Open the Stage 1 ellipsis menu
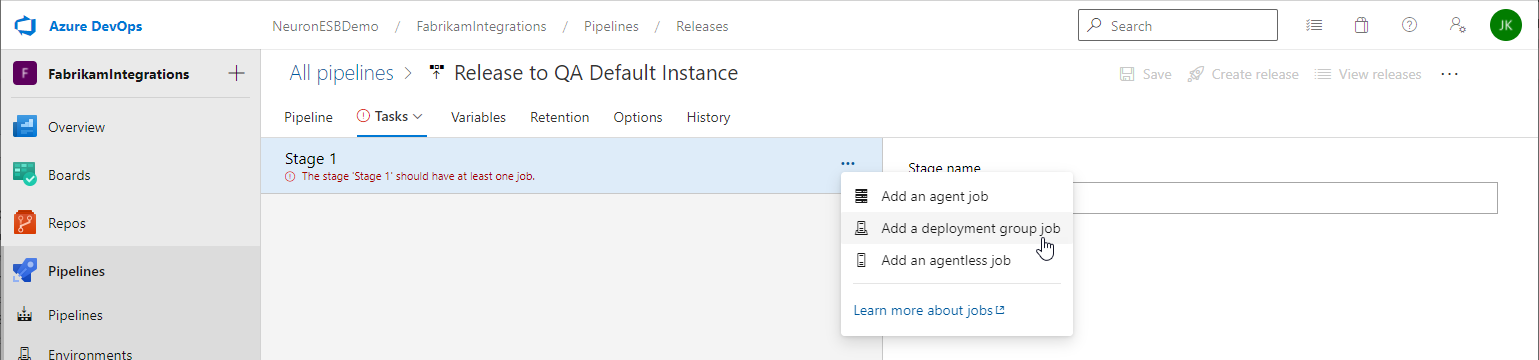 pyautogui.click(x=848, y=163)
